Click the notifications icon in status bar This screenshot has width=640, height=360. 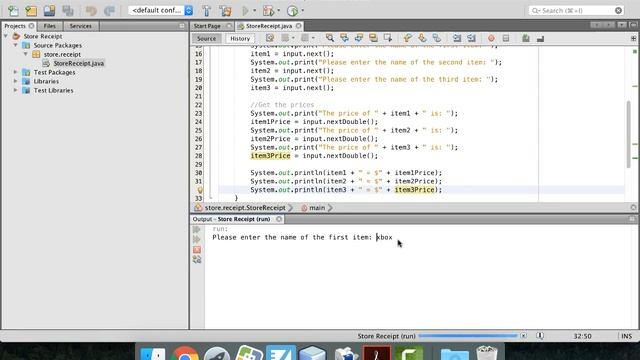coord(540,336)
